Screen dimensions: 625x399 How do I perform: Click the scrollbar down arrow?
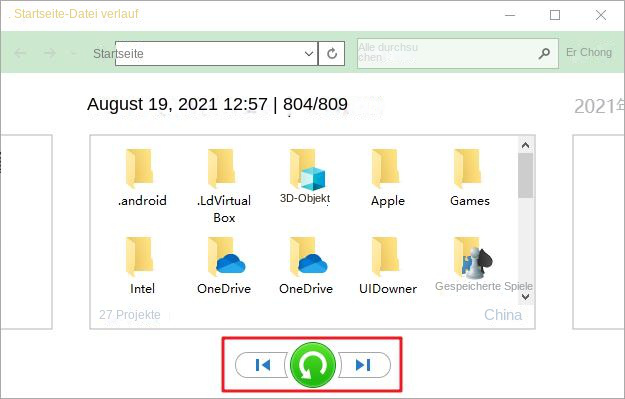coord(525,297)
